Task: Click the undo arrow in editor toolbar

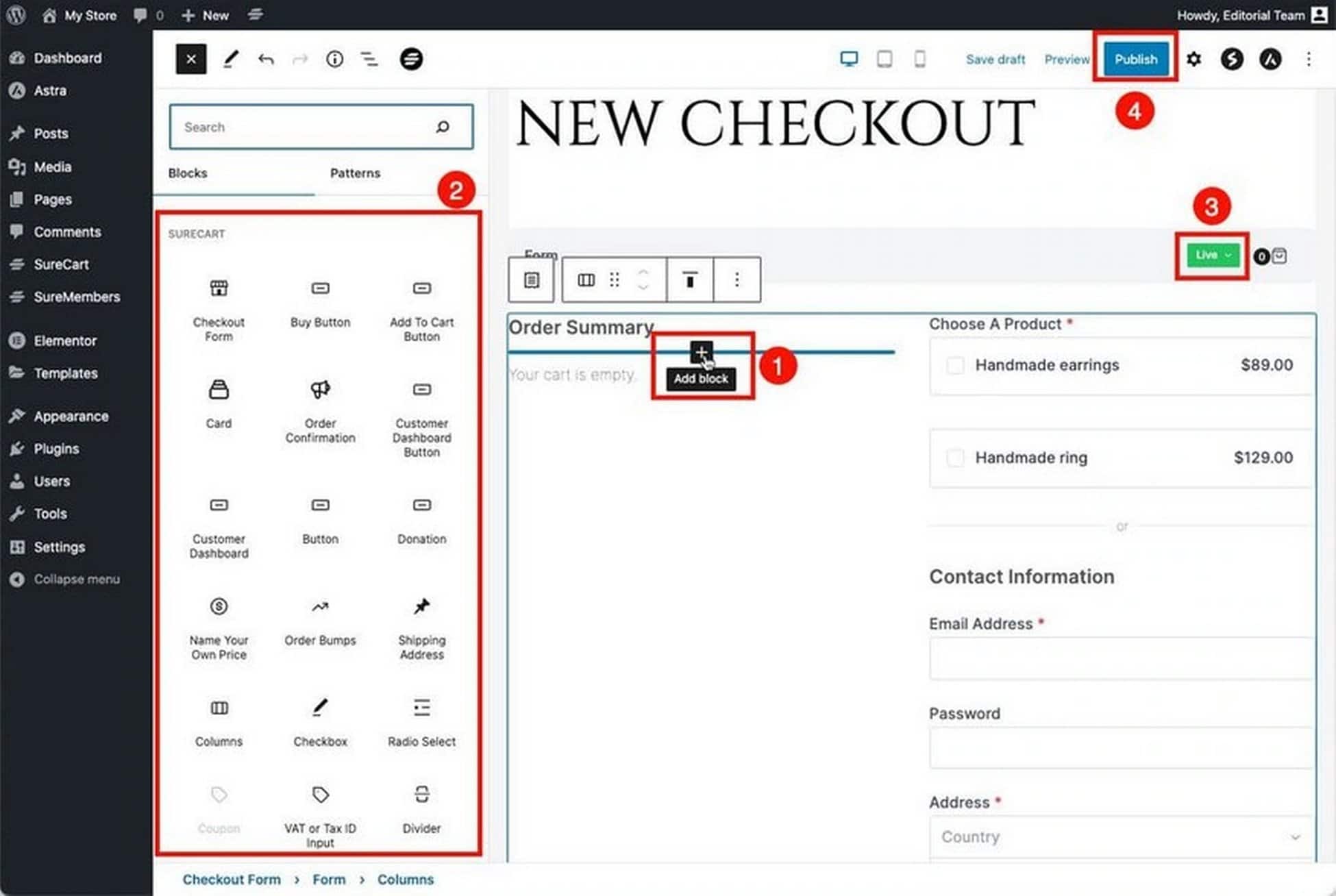Action: [x=266, y=60]
